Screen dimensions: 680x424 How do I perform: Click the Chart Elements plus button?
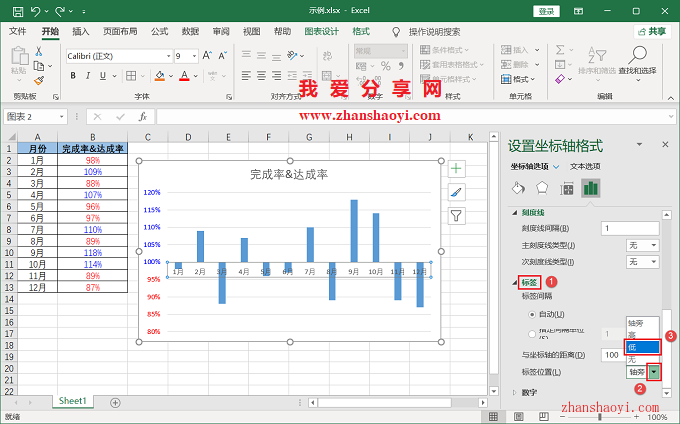tap(456, 169)
